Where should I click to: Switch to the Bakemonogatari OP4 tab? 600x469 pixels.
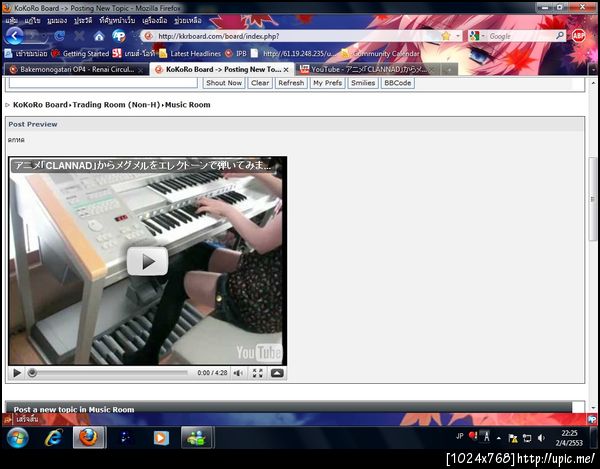pyautogui.click(x=77, y=69)
